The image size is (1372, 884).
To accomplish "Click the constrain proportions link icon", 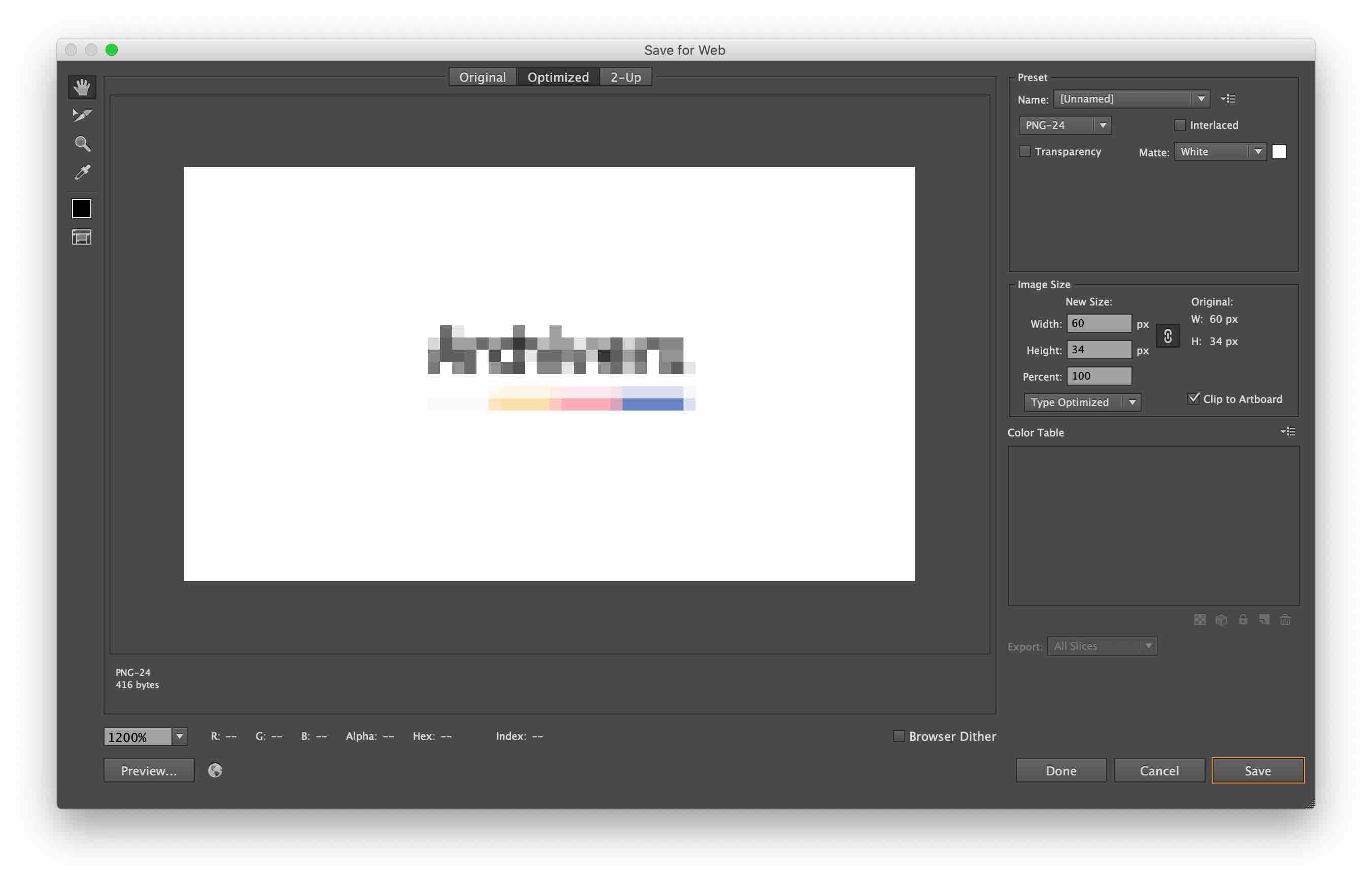I will pyautogui.click(x=1167, y=336).
